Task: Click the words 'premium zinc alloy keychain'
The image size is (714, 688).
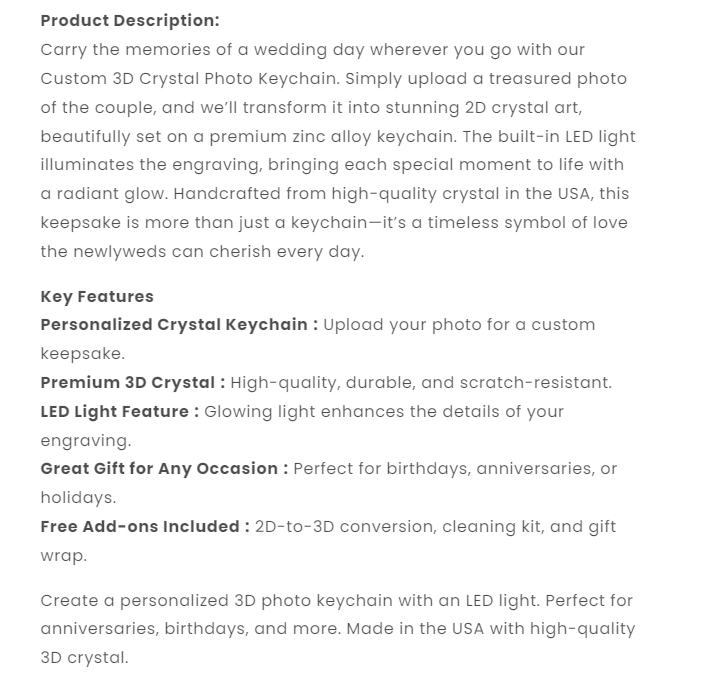Action: [331, 137]
